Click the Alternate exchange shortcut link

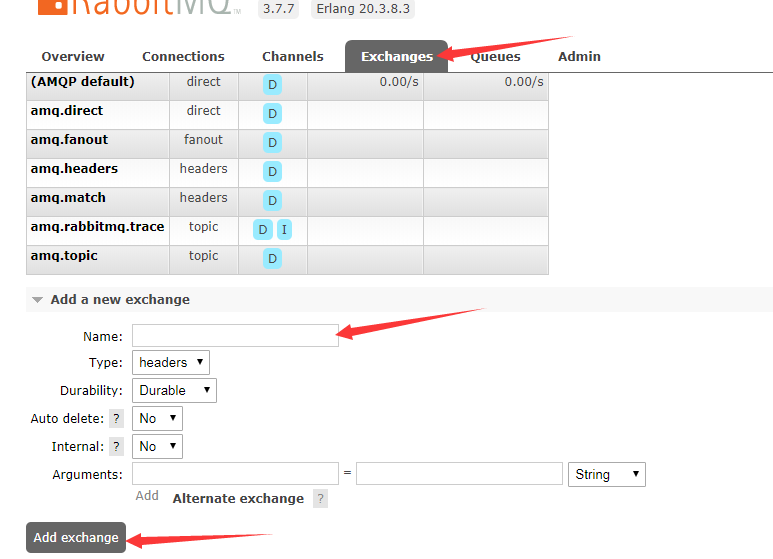point(238,499)
